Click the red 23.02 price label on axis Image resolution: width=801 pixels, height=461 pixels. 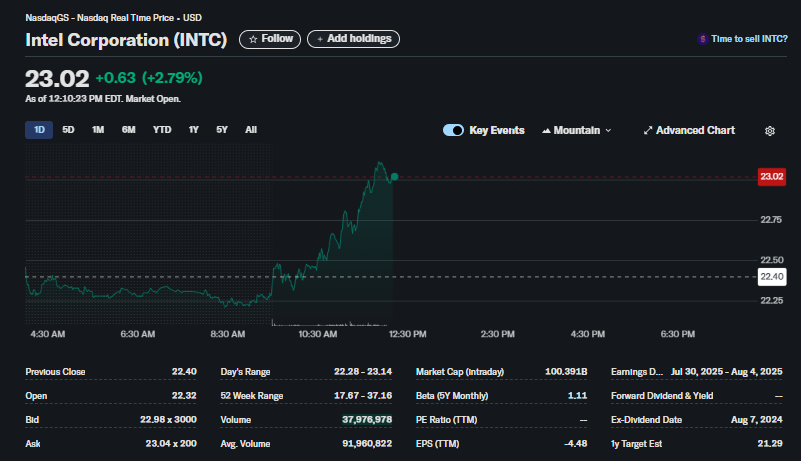coord(771,177)
